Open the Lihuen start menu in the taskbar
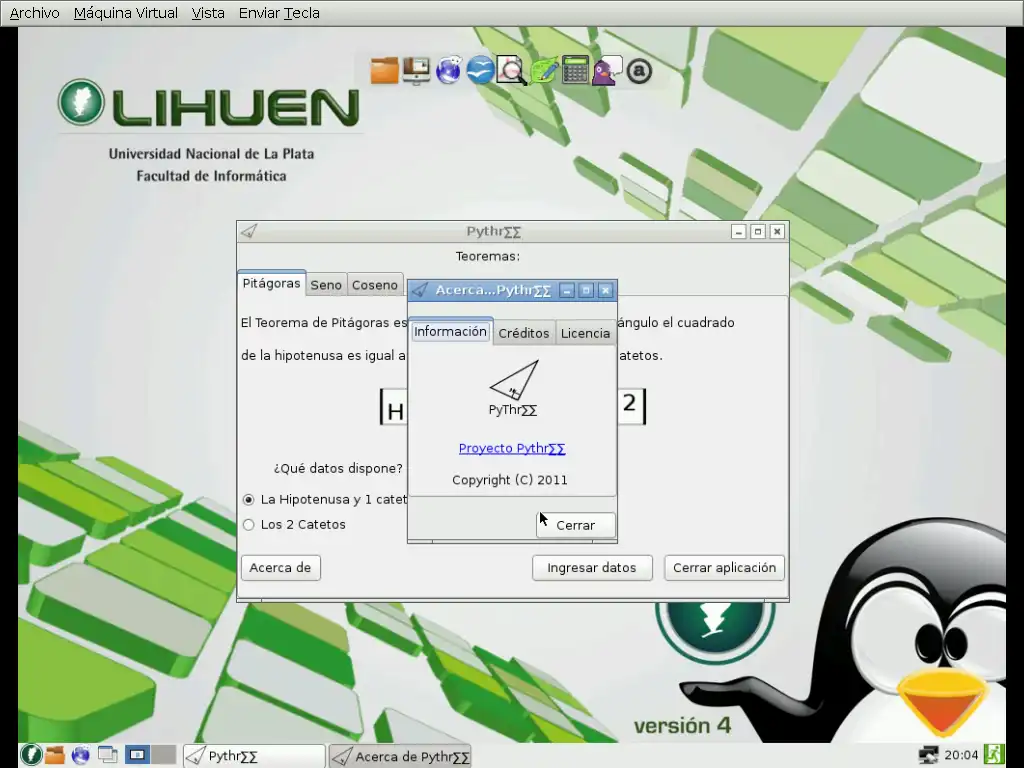Image resolution: width=1024 pixels, height=768 pixels. (31, 755)
